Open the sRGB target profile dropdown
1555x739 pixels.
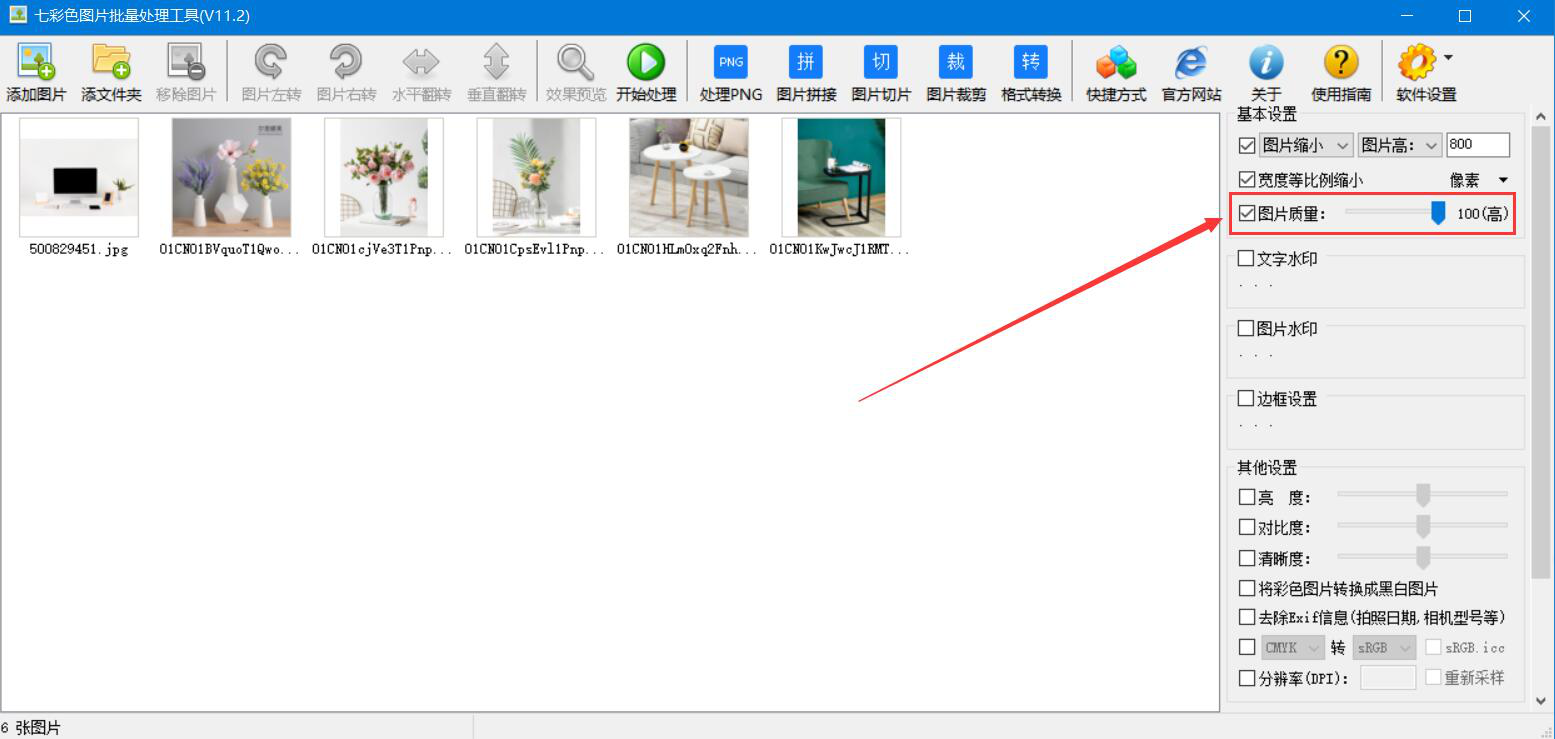[1384, 647]
